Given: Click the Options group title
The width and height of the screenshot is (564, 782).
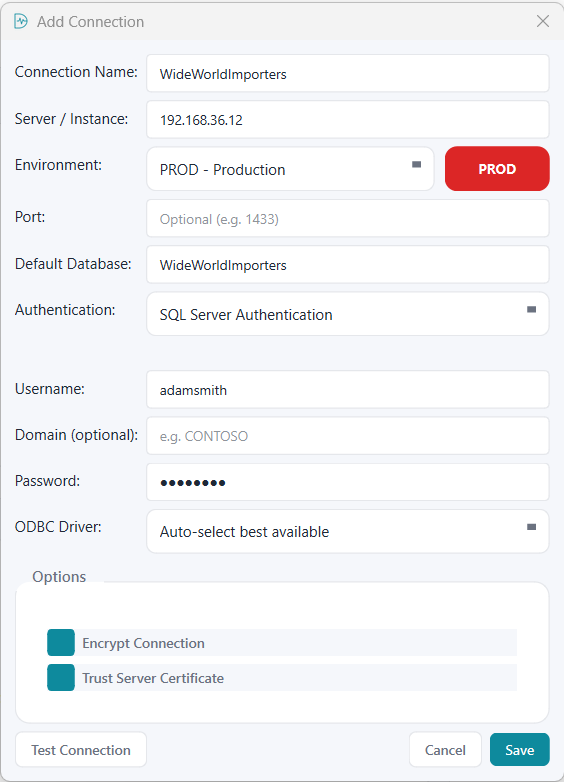Looking at the screenshot, I should (59, 577).
